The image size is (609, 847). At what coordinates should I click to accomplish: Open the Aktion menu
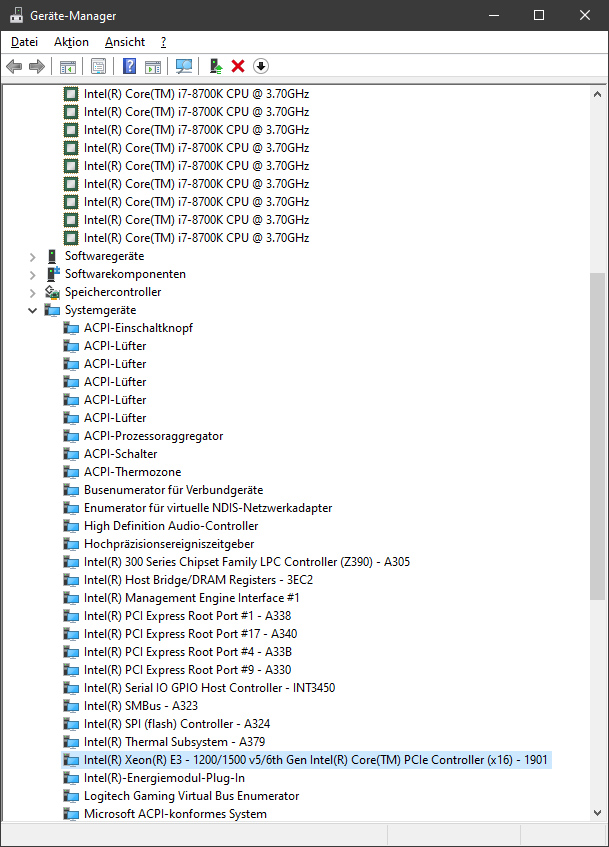pos(71,42)
